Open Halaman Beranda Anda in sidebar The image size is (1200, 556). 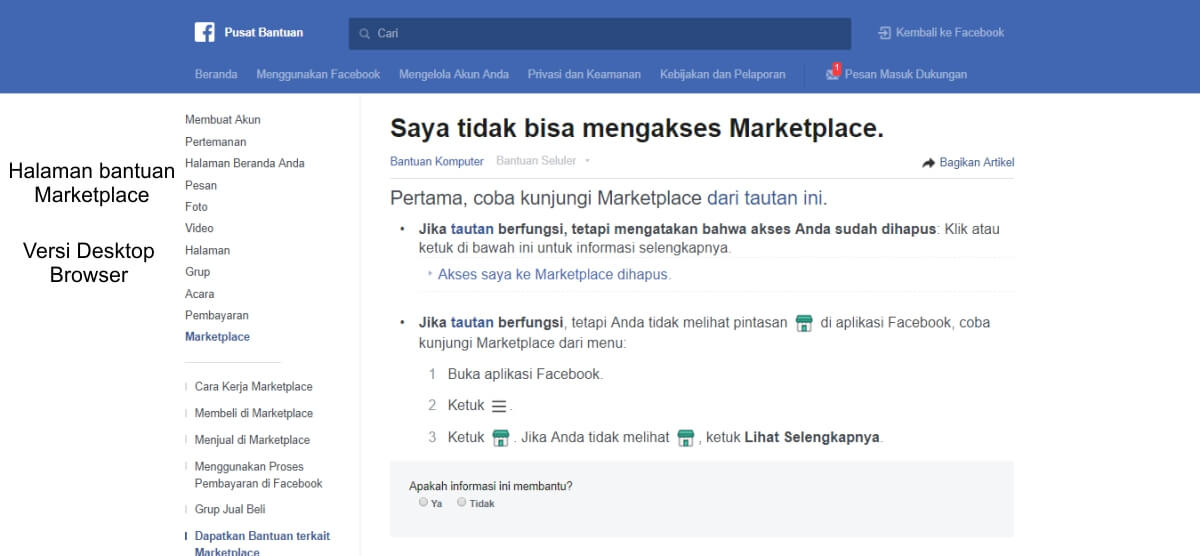245,163
